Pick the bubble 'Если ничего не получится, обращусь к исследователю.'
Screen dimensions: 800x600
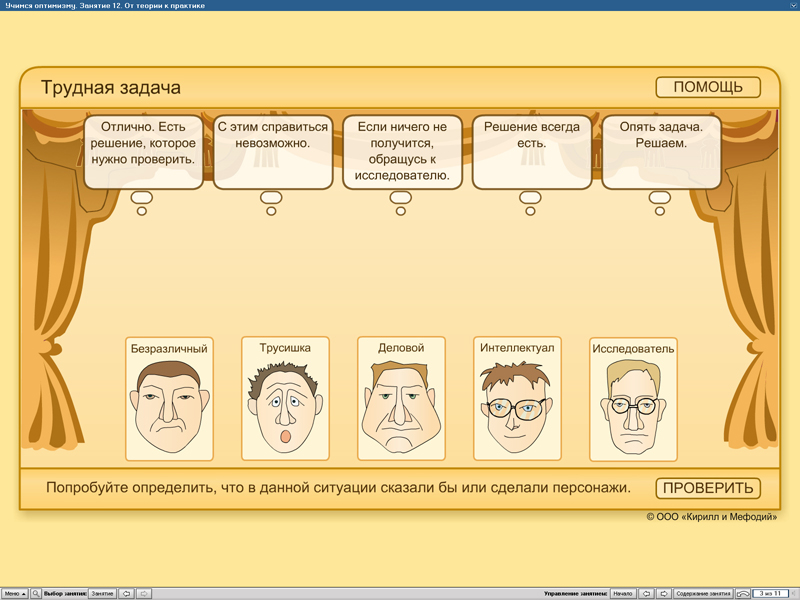[x=403, y=152]
